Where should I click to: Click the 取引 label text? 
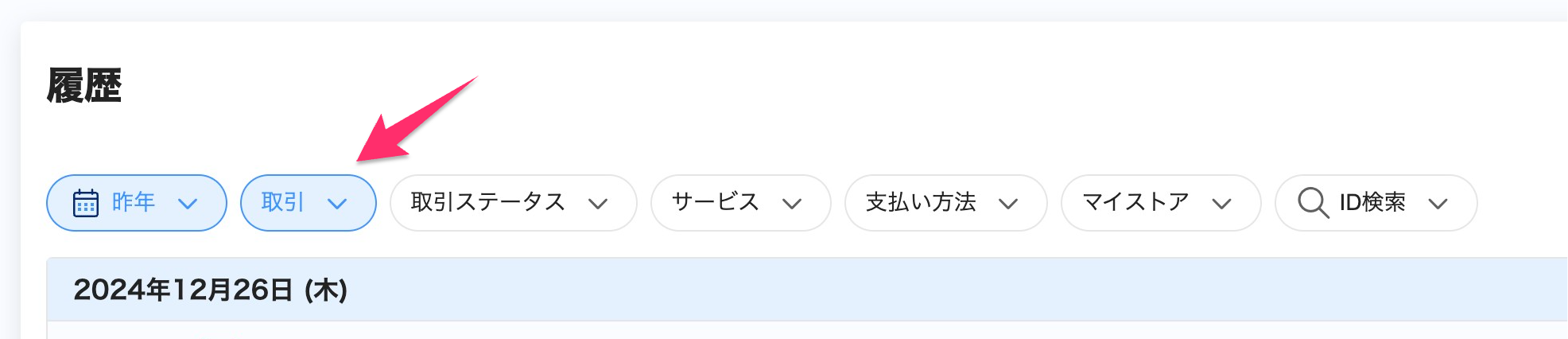283,202
